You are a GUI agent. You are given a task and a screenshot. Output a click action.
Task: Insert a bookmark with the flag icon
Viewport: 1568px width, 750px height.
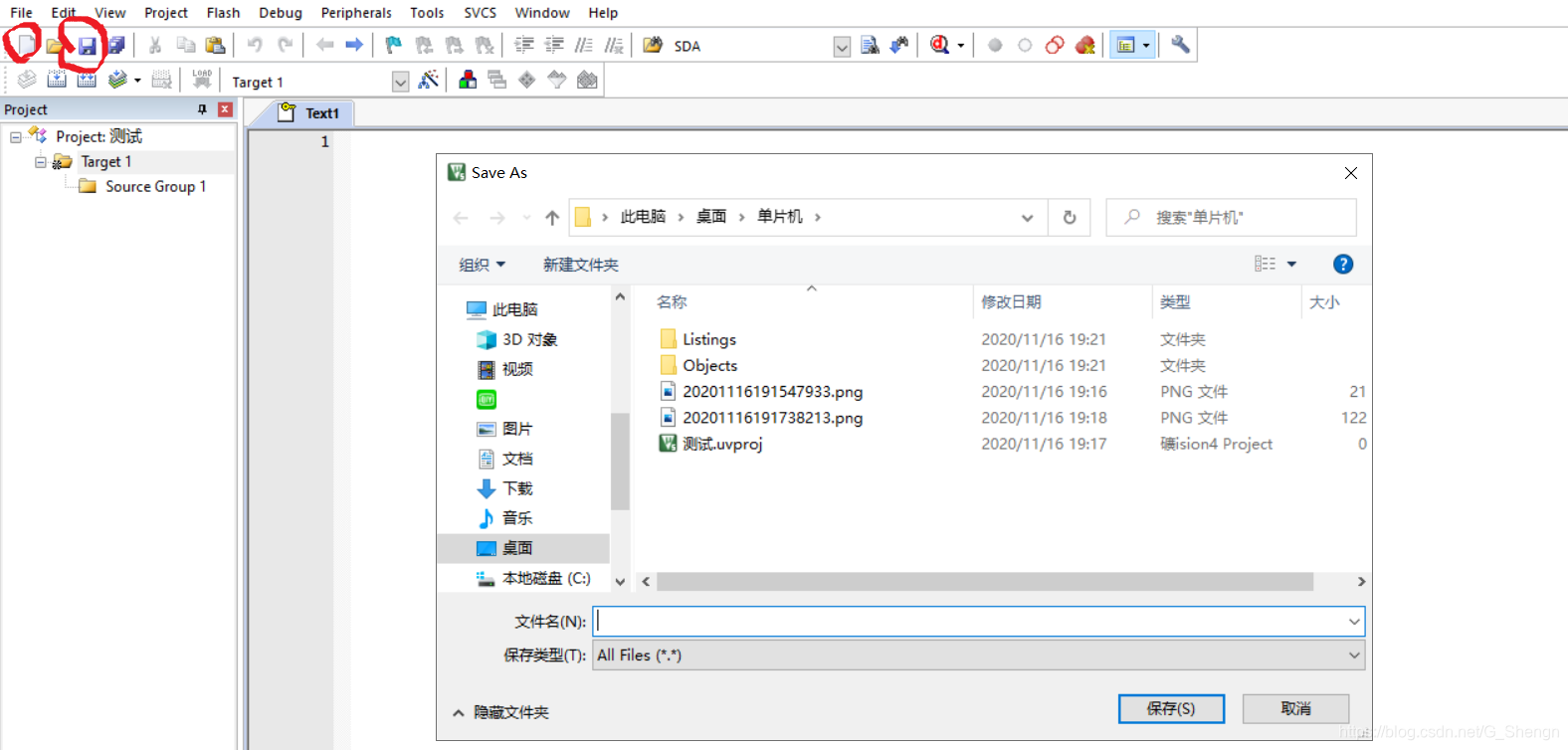coord(394,46)
